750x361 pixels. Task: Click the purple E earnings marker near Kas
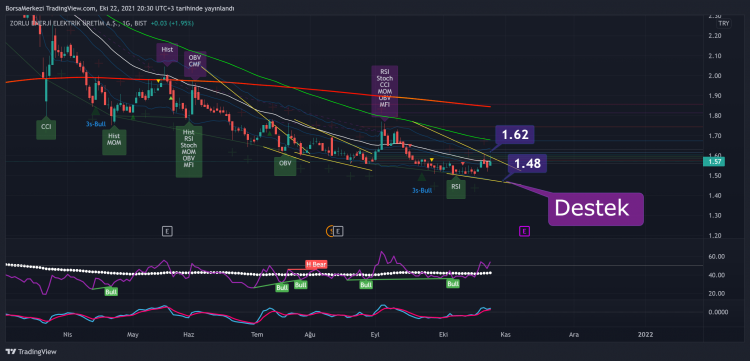pos(524,231)
